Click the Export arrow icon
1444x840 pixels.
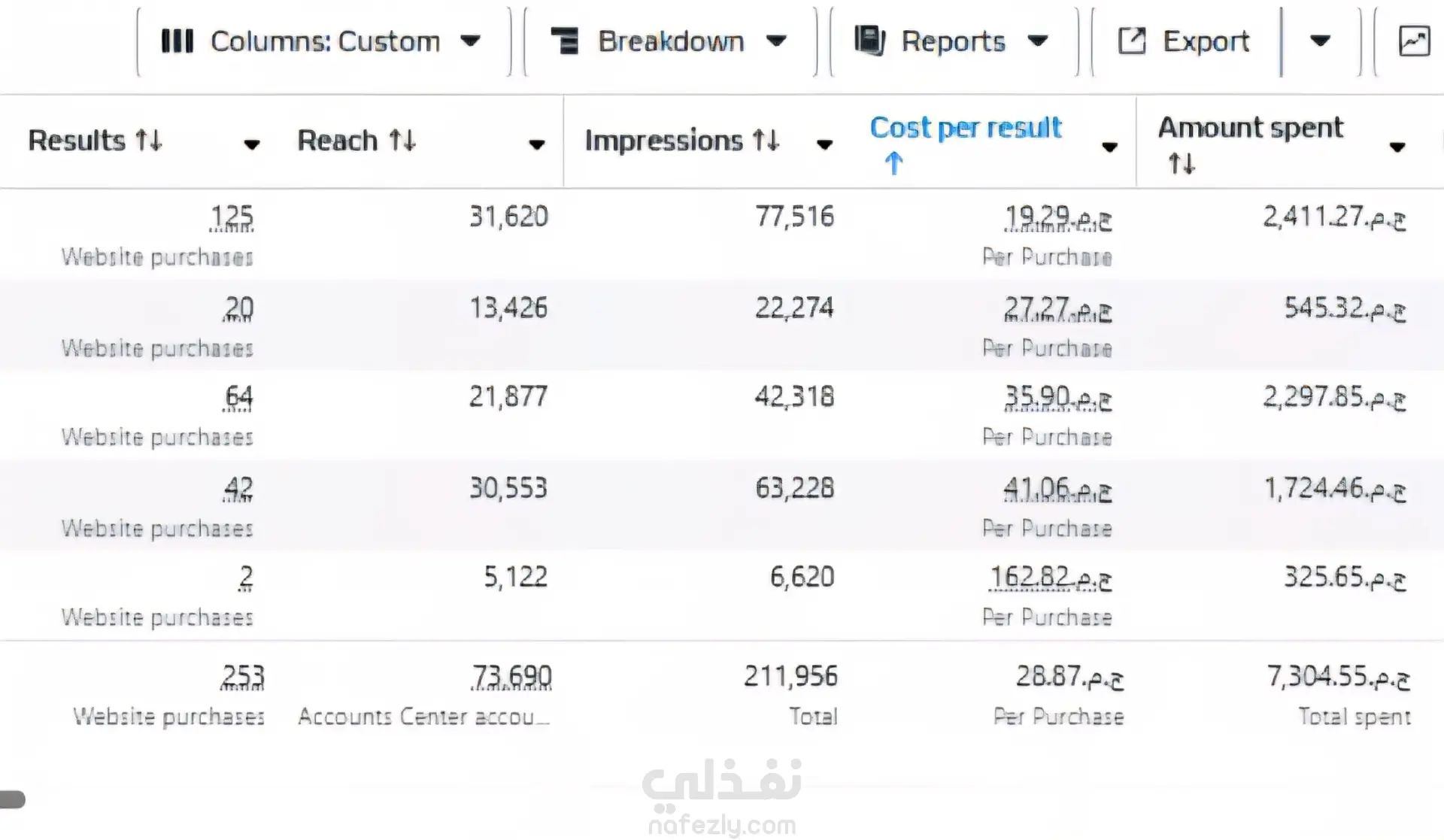coord(1132,41)
